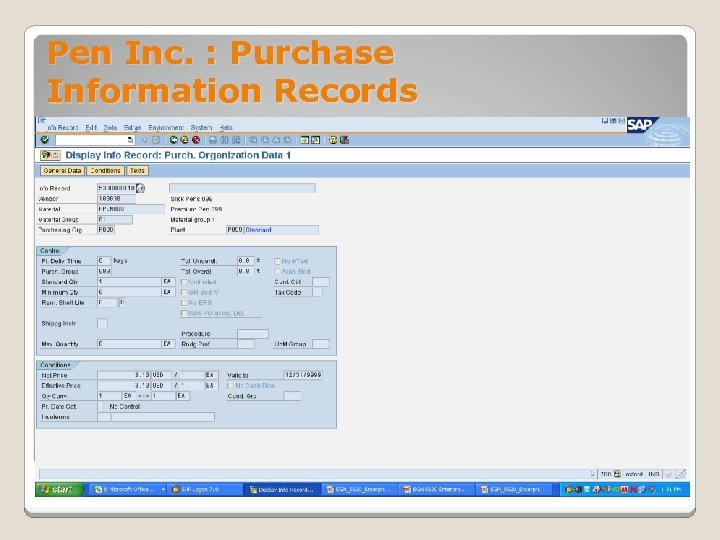720x540 pixels.
Task: Click the Purchasing Org field
Action: pyautogui.click(x=106, y=230)
